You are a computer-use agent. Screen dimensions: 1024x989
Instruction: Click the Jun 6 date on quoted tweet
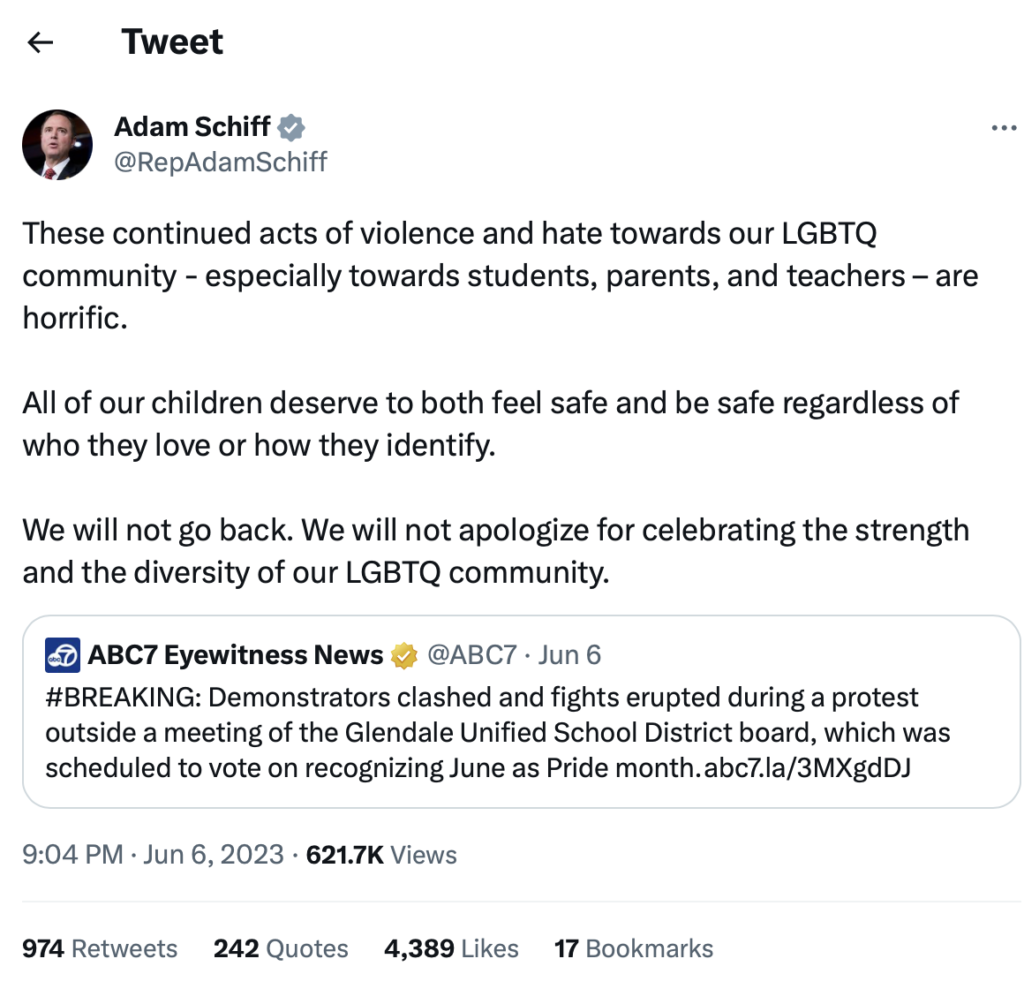pyautogui.click(x=569, y=656)
